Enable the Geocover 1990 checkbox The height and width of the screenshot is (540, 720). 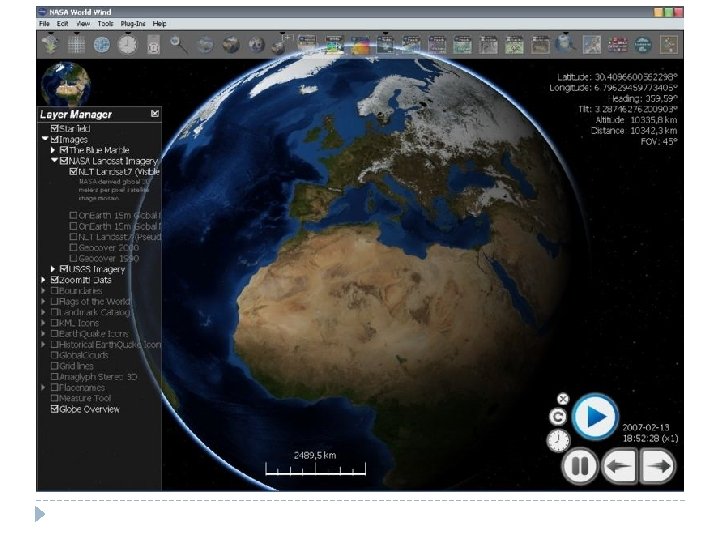[73, 258]
